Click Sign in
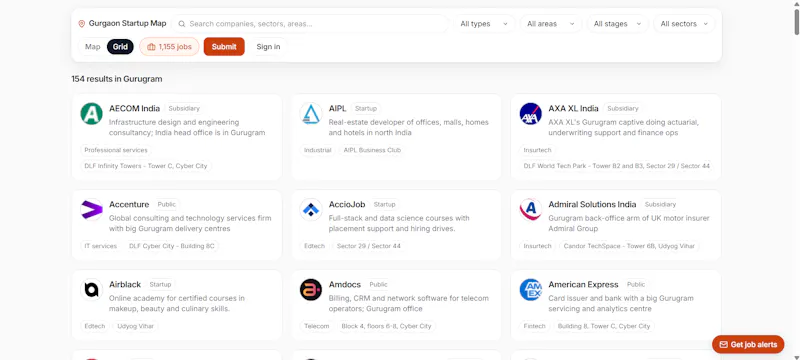800x360 pixels. point(268,47)
